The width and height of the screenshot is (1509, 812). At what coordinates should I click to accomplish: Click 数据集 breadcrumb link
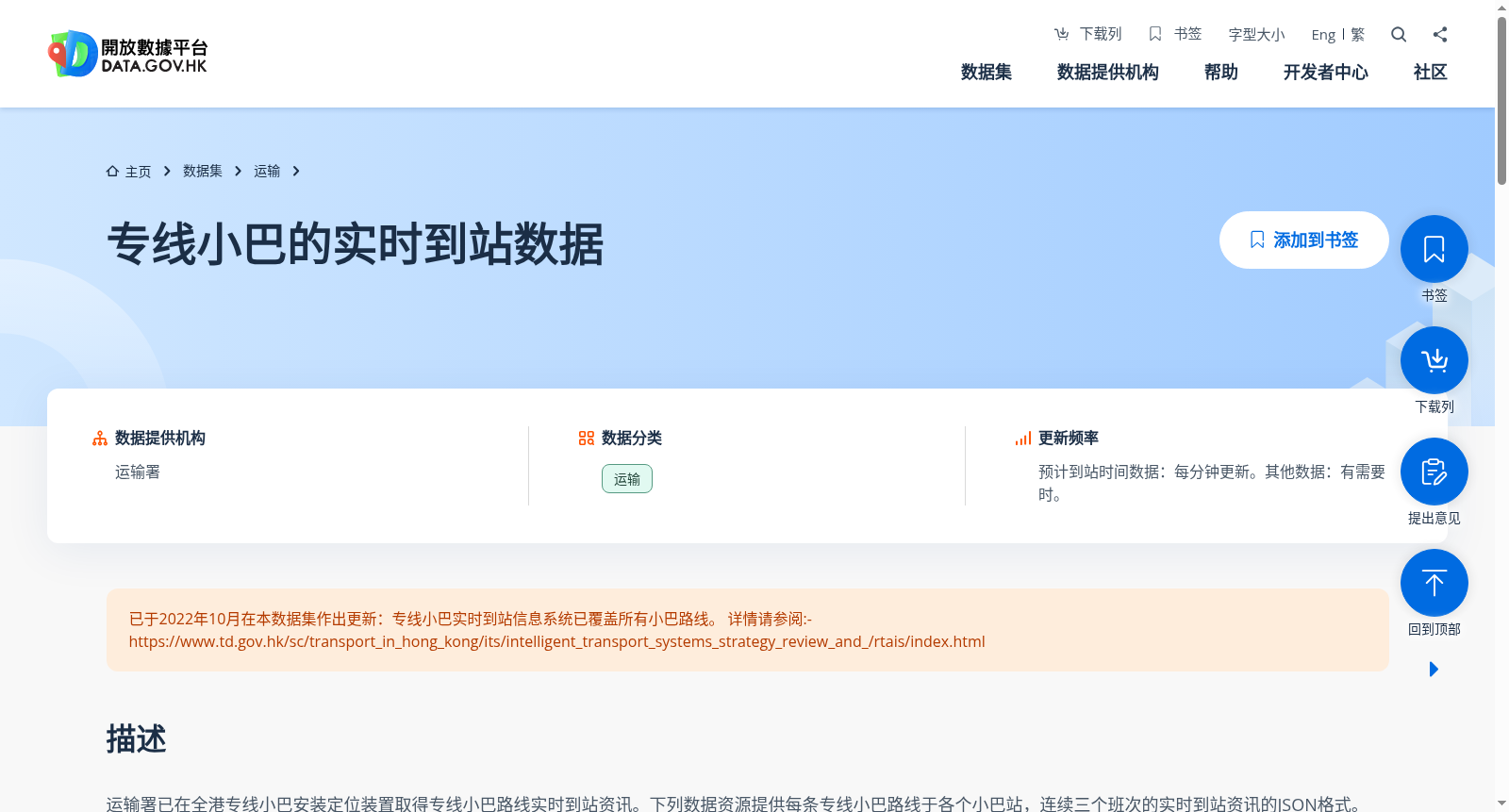coord(203,171)
